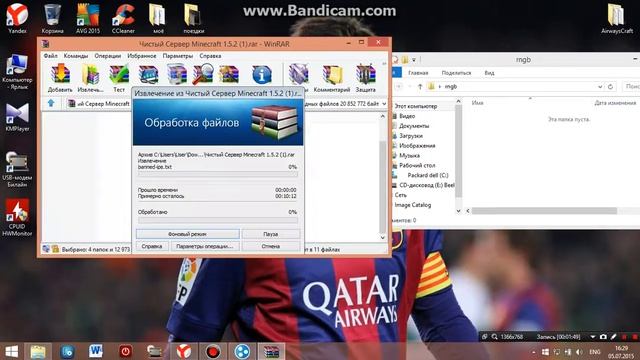This screenshot has width=640, height=360.
Task: Select Документы in Explorer navigation pane
Action: pyautogui.click(x=414, y=126)
